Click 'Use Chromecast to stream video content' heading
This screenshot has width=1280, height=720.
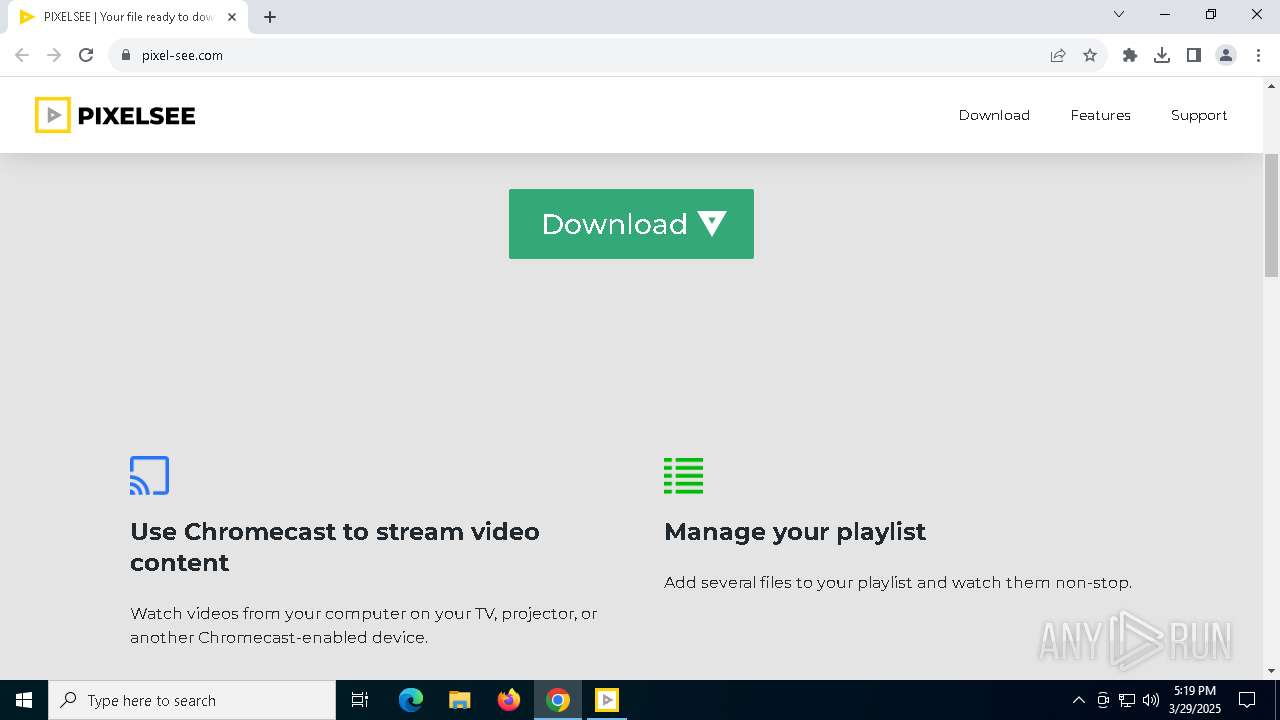(335, 547)
